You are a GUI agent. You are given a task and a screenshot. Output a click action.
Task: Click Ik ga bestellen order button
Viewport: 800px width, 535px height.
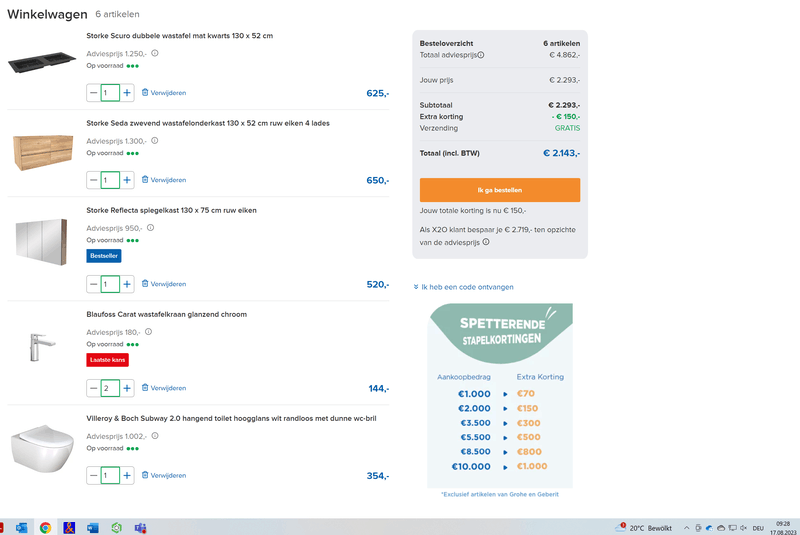[499, 190]
